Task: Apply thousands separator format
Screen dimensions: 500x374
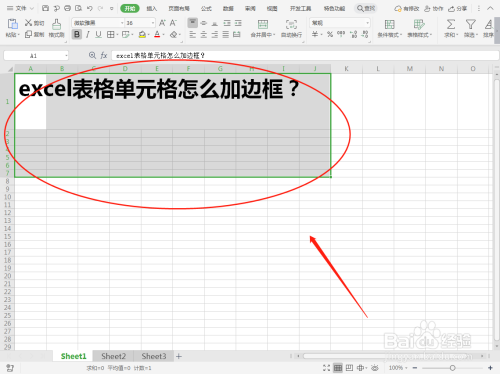Action: click(x=341, y=33)
